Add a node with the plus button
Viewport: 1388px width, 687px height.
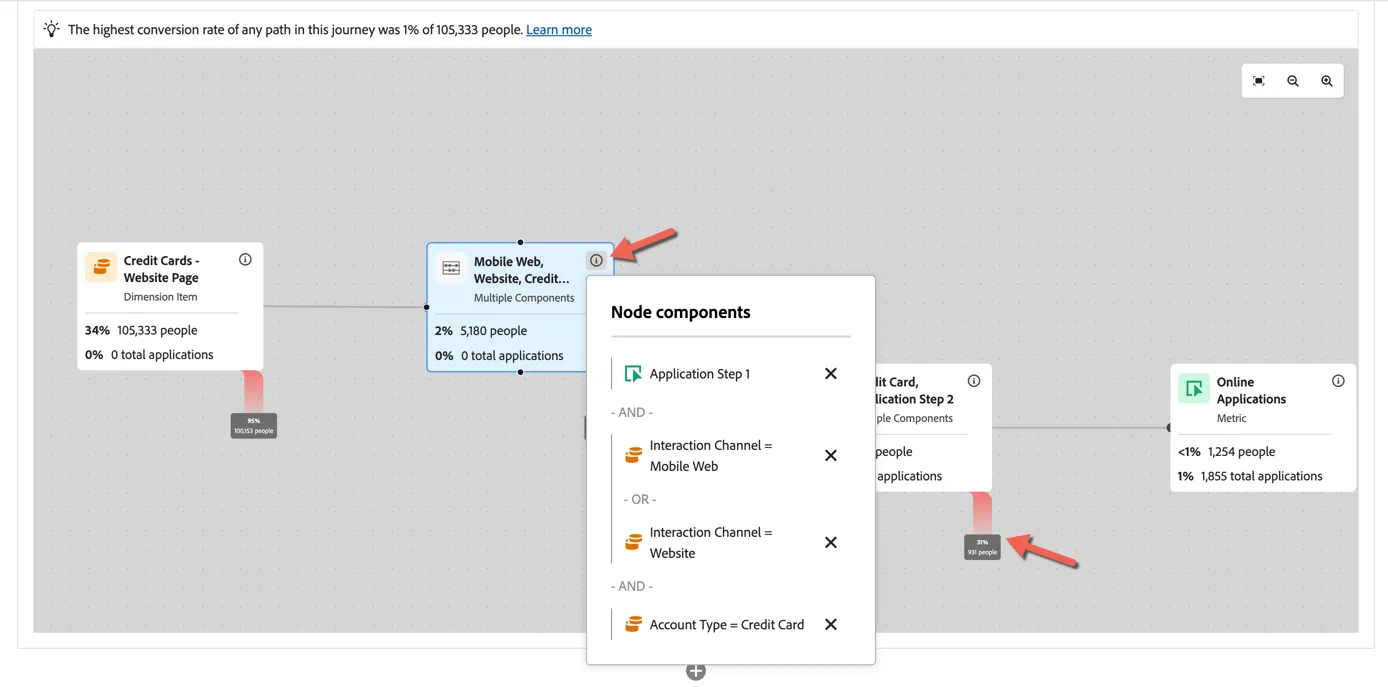[696, 672]
